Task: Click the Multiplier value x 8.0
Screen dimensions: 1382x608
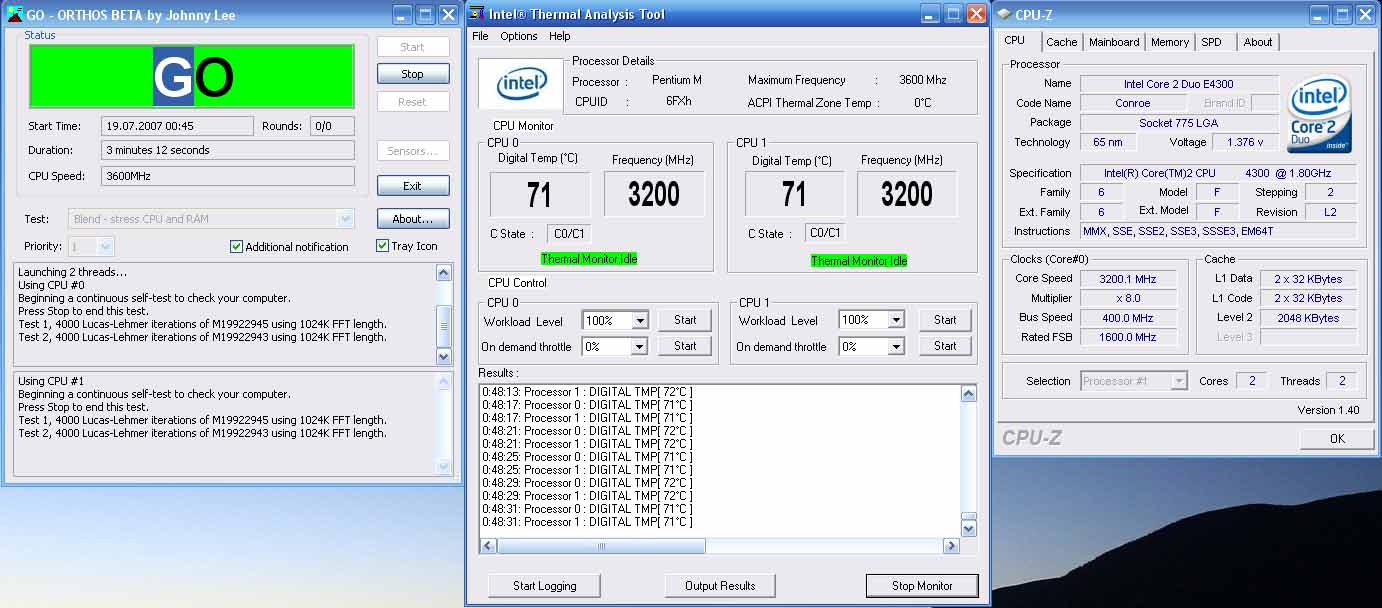Action: [1129, 299]
